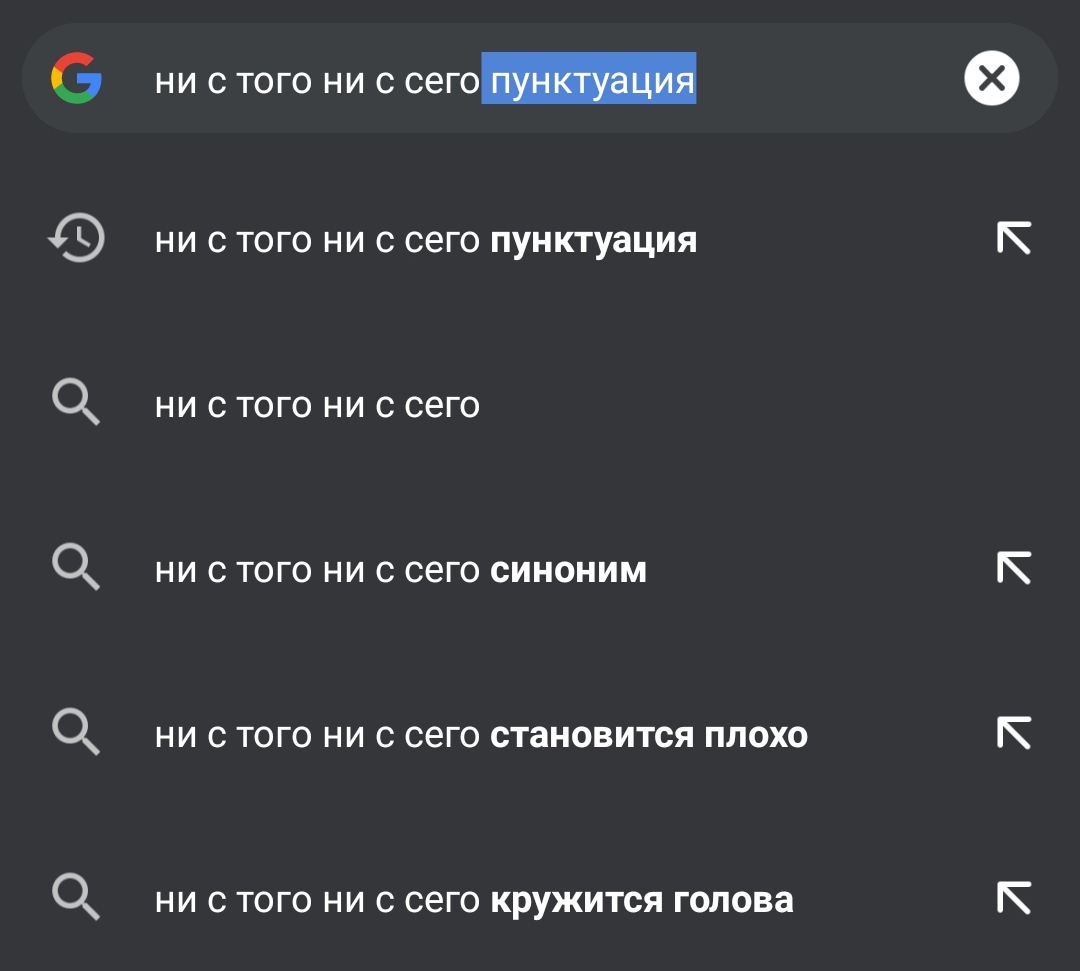Insert 'пунктуация' suggestion using arrow icon
The image size is (1080, 971).
click(x=1014, y=238)
